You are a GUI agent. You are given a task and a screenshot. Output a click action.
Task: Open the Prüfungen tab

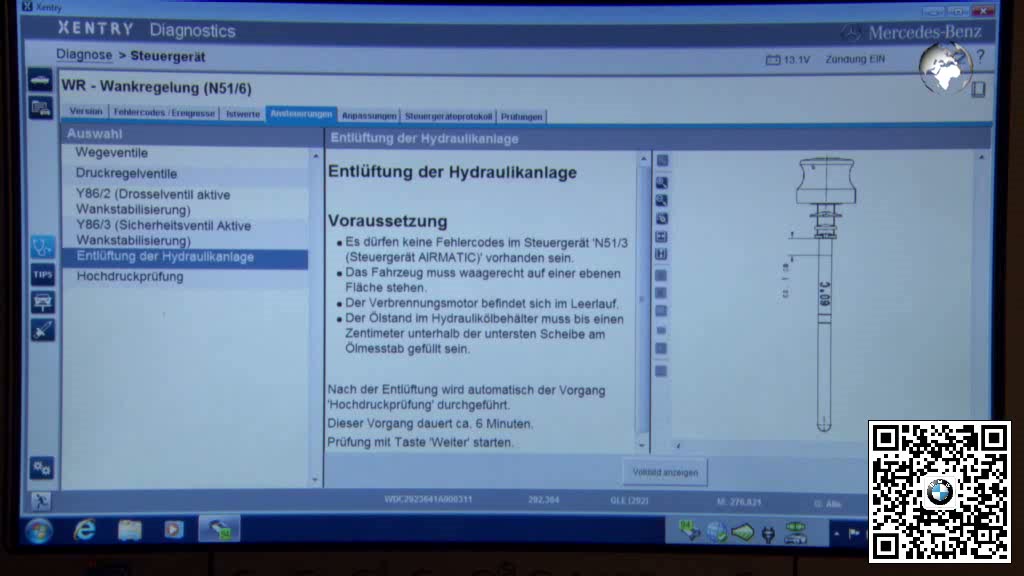point(521,117)
